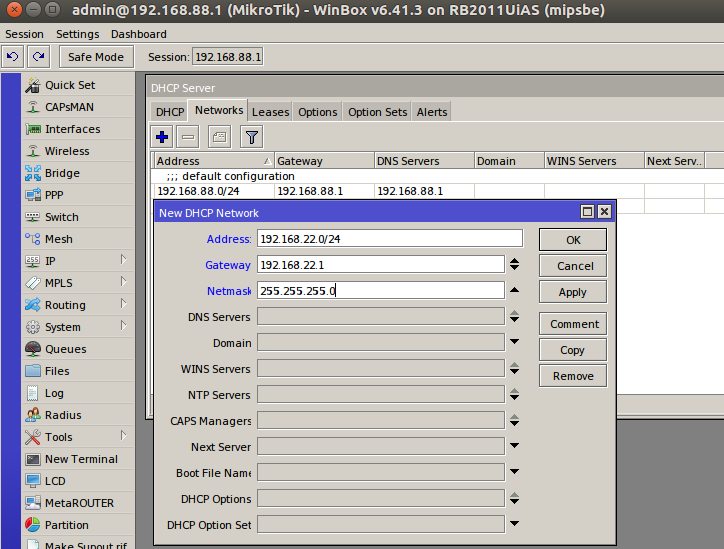Screen dimensions: 724x549
Task: Click the undo arrow icon
Action: [13, 57]
